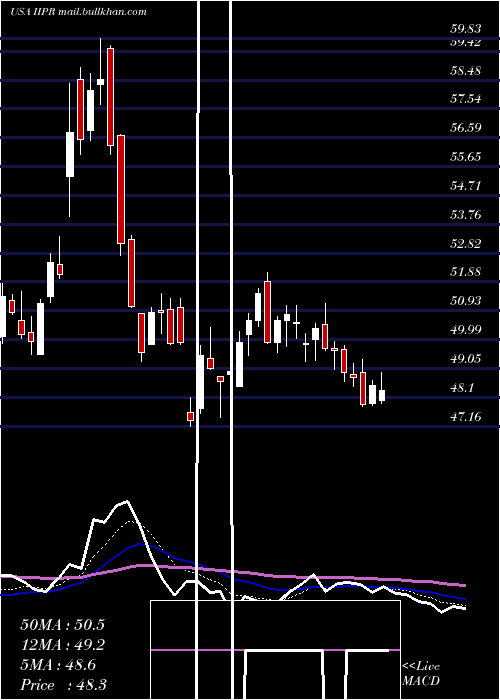The image size is (500, 700).
Task: Click the 54.71 price axis label
Action: point(466,186)
